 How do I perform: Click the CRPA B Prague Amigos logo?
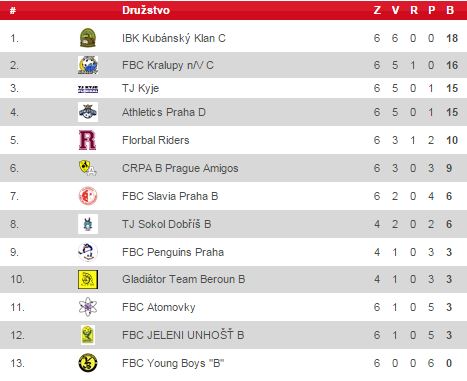(88, 168)
